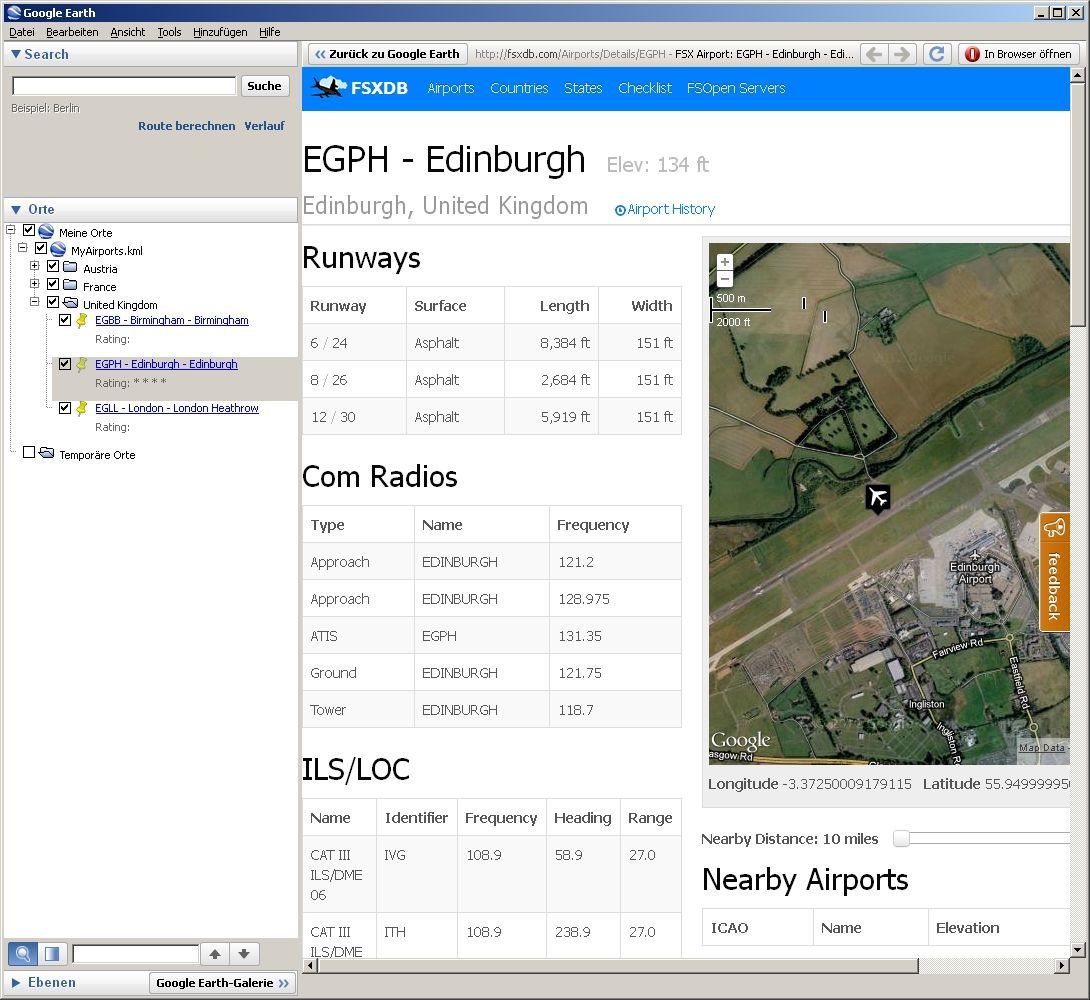
Task: Collapse the Meine Orte tree node
Action: tap(10, 229)
